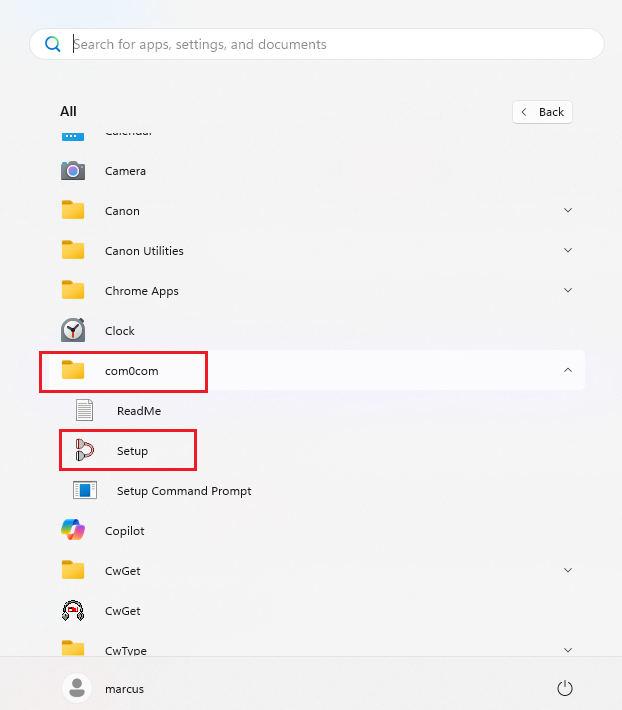
Task: Open Copilot from its label
Action: click(124, 531)
